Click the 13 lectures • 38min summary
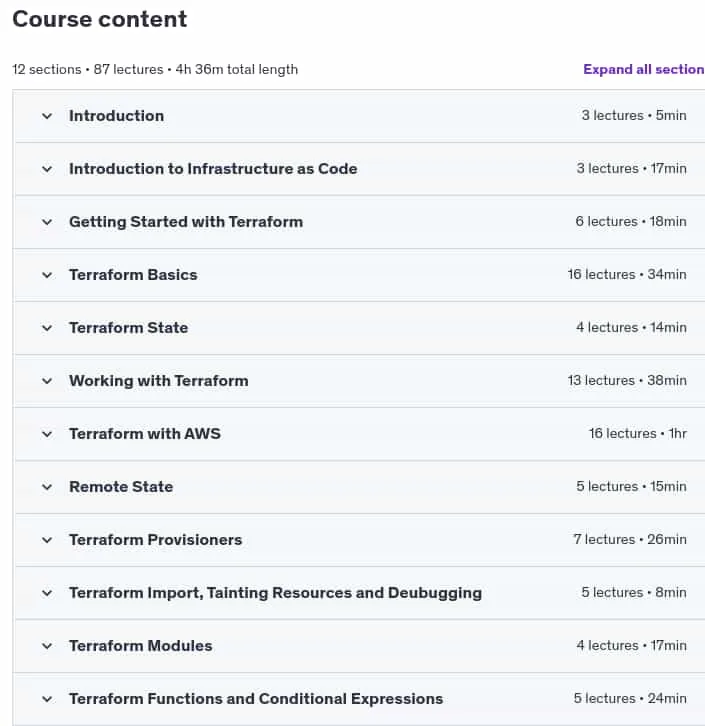The height and width of the screenshot is (726, 705). coord(627,381)
